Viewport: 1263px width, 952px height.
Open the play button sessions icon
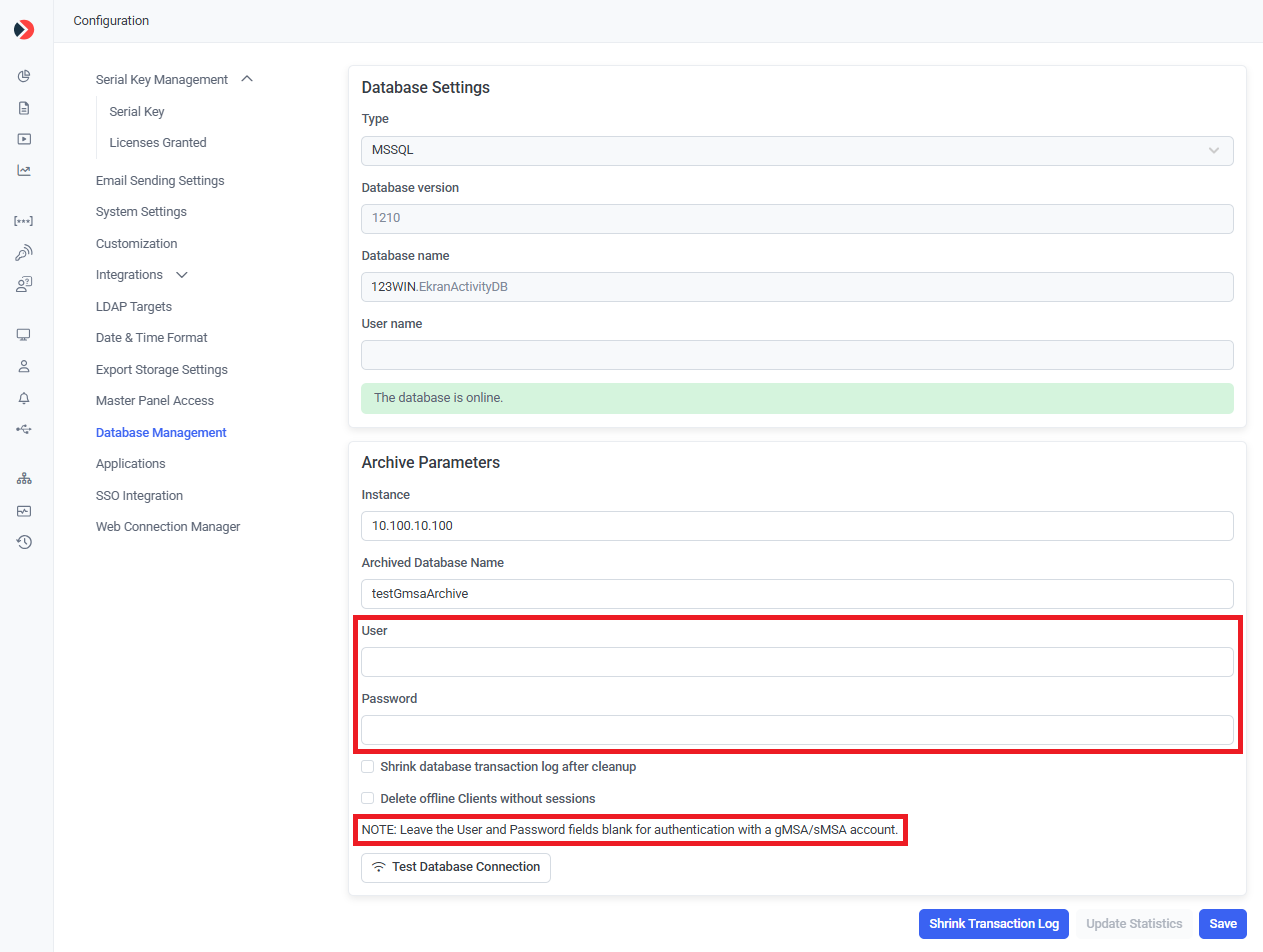tap(24, 139)
